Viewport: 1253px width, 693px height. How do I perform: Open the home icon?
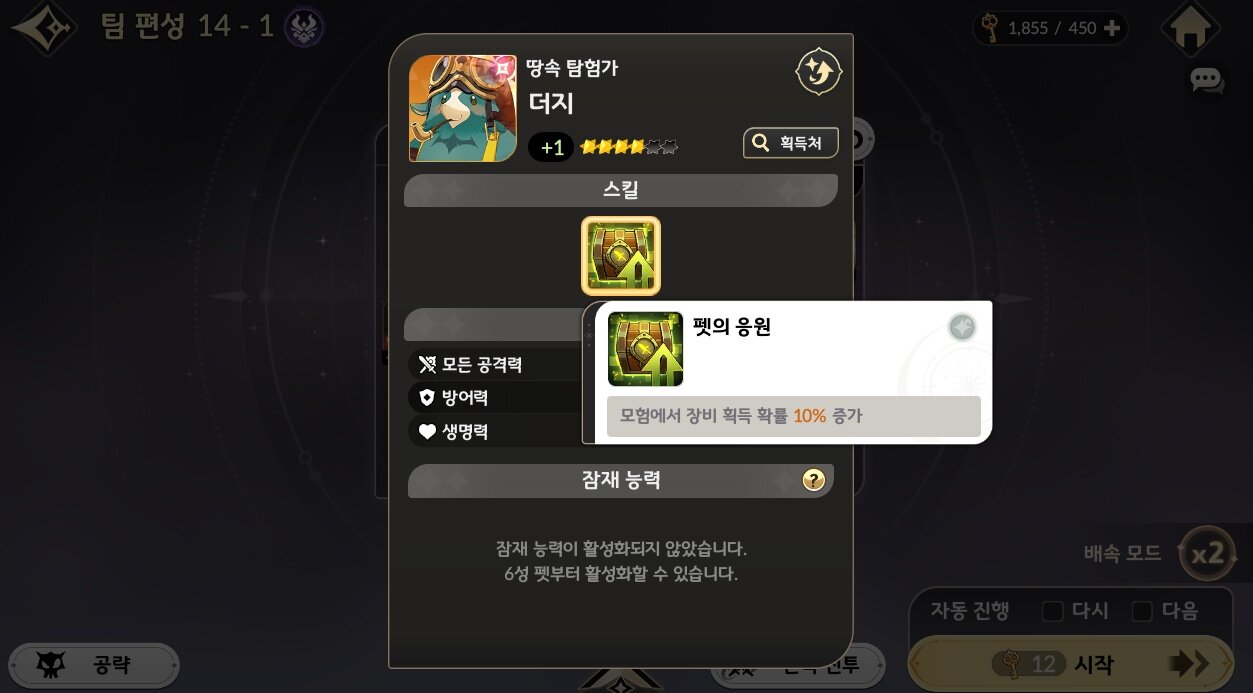click(x=1190, y=28)
